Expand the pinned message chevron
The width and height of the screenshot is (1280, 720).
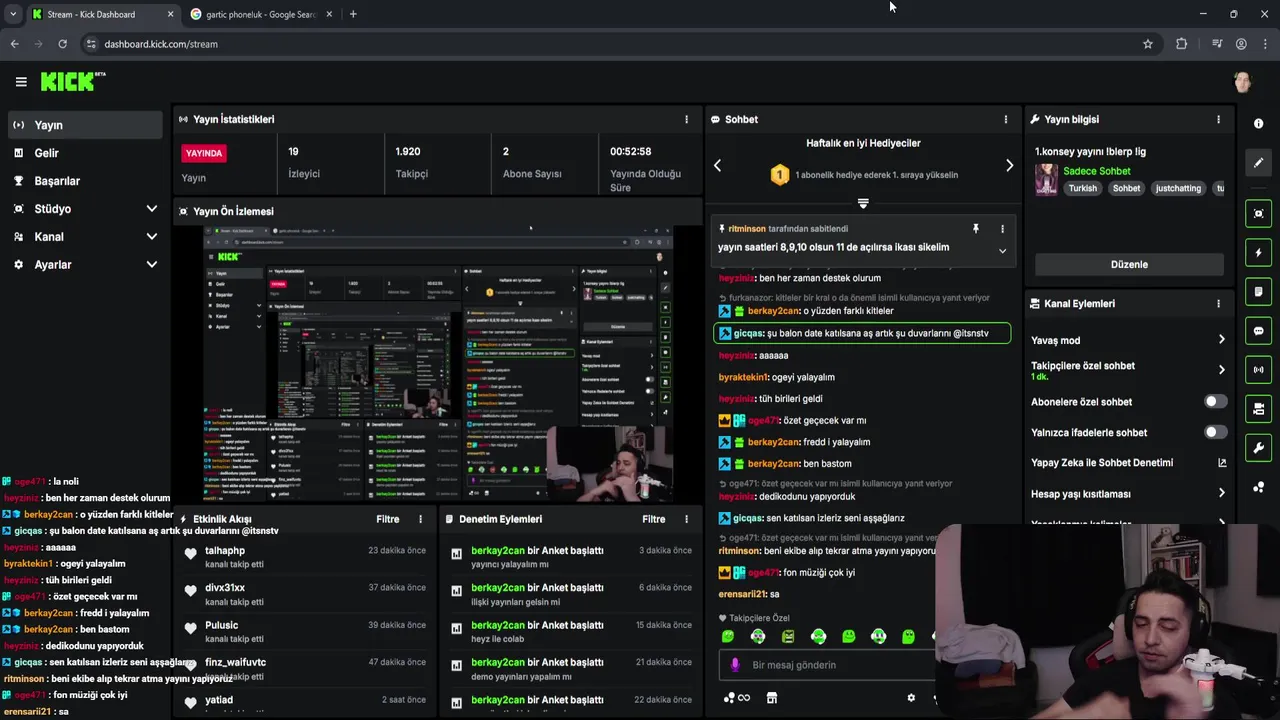click(1002, 251)
